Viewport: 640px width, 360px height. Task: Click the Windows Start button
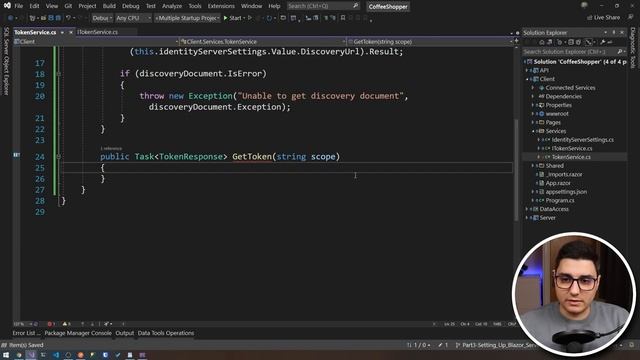point(6,355)
